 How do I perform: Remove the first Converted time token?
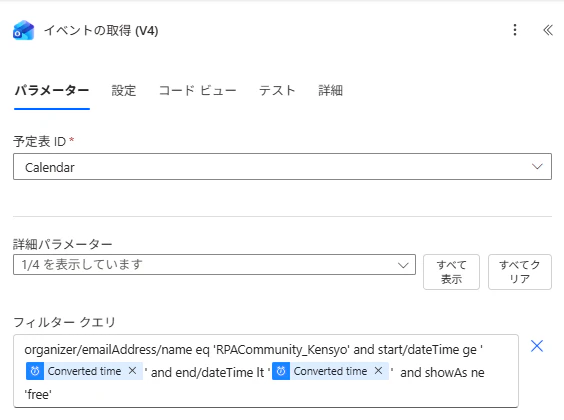[x=132, y=371]
